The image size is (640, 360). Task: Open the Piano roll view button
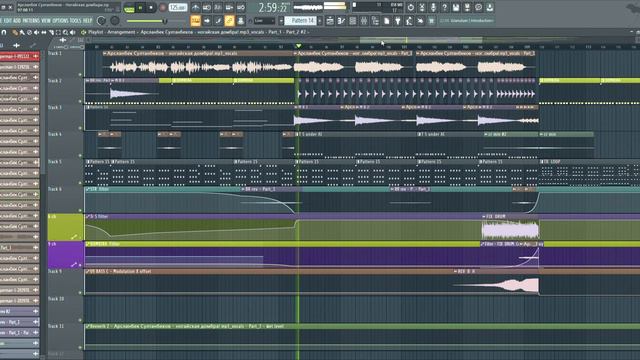pos(341,20)
